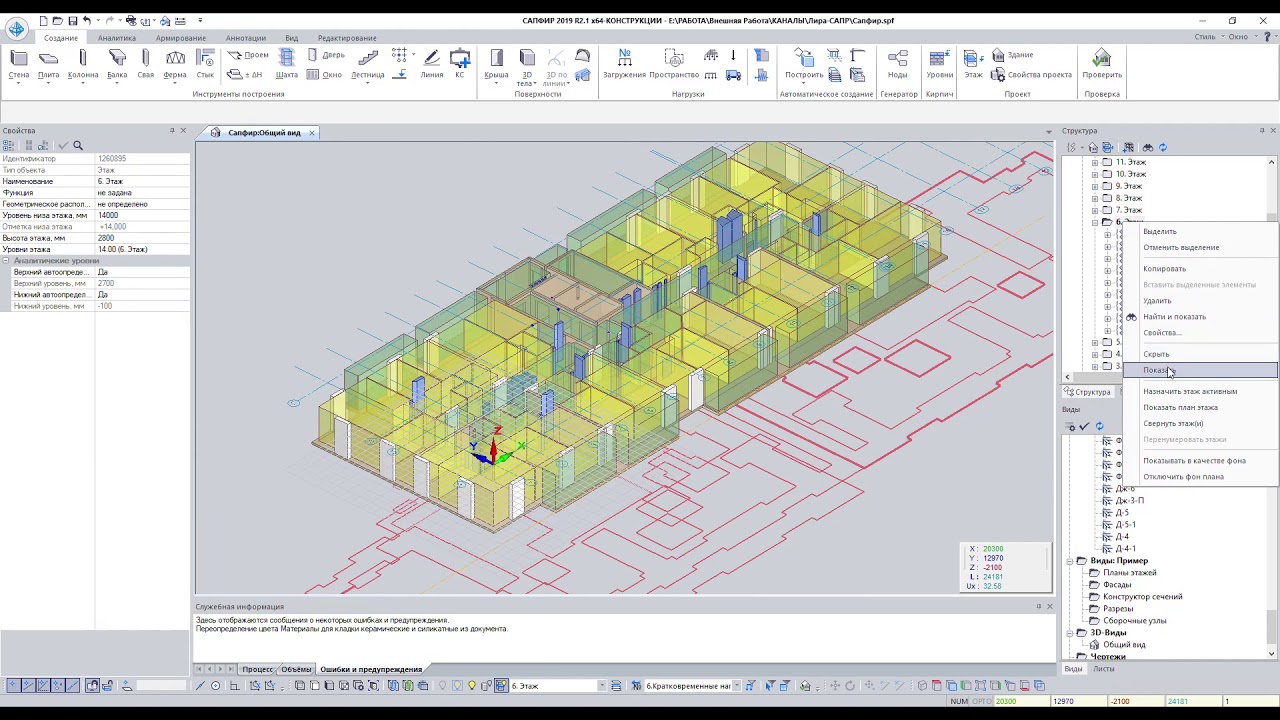Image resolution: width=1280 pixels, height=720 pixels.
Task: Select the Балка beam tool
Action: pos(117,64)
